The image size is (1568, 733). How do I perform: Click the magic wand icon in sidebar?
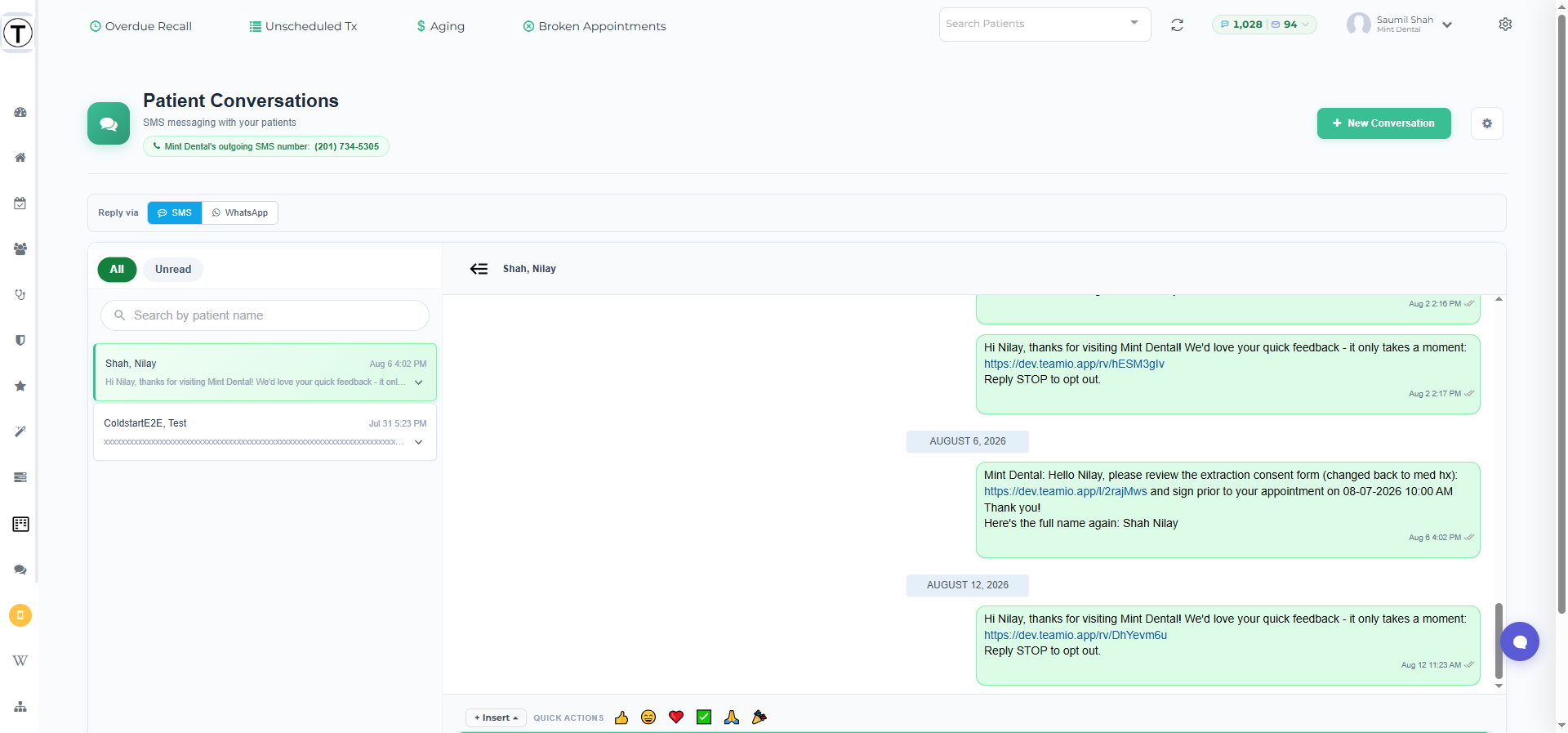point(20,431)
